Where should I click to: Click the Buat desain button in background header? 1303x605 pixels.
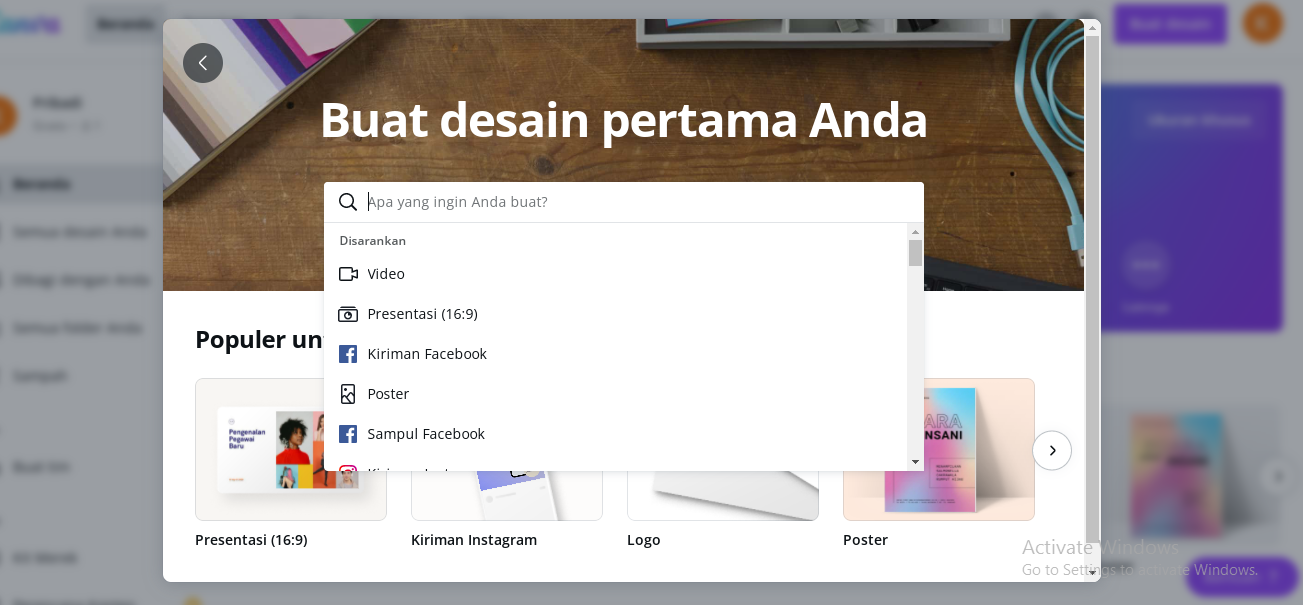point(1171,24)
